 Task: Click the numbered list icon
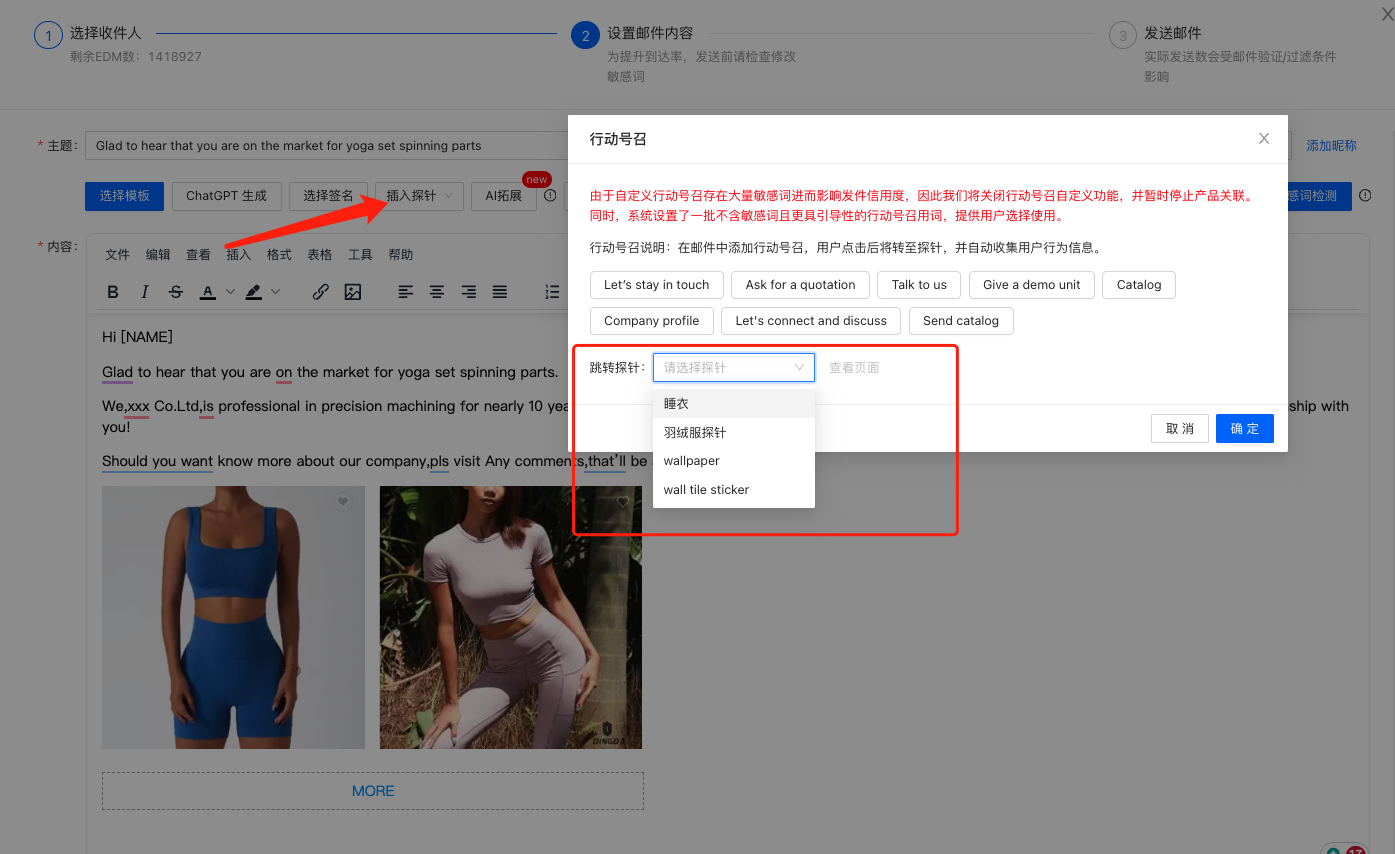coord(552,292)
